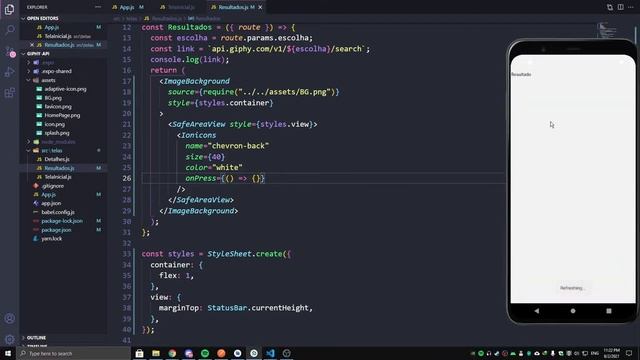Screen dimensions: 640x360
Task: Switch to the App.js tab
Action: [x=127, y=7]
